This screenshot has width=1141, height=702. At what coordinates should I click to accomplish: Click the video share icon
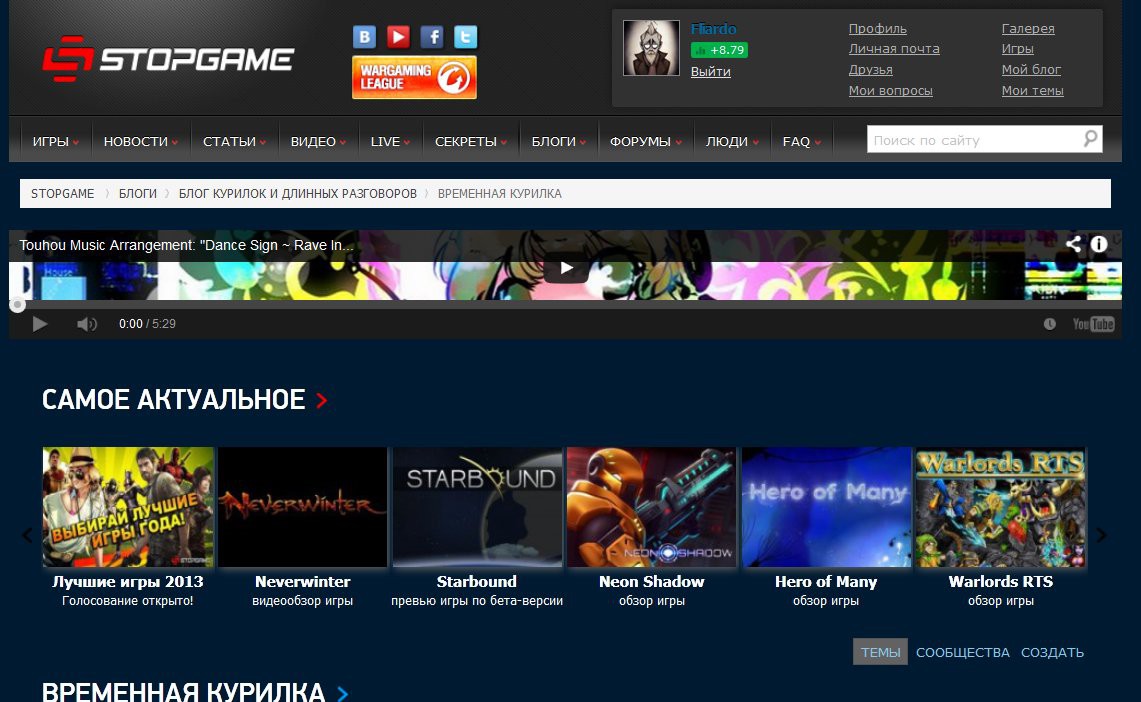pyautogui.click(x=1073, y=244)
